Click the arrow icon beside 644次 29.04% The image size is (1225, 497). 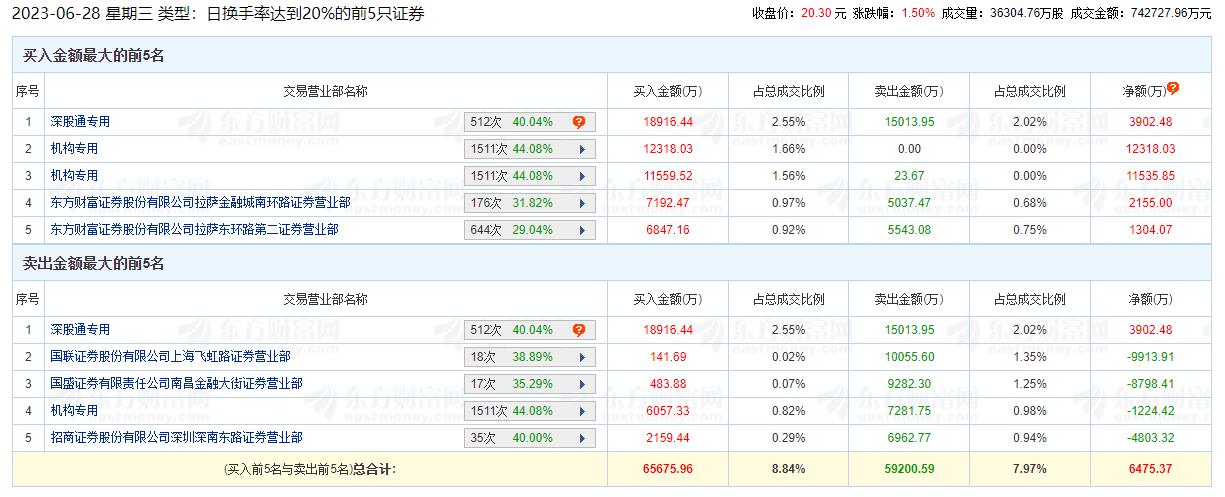(581, 230)
